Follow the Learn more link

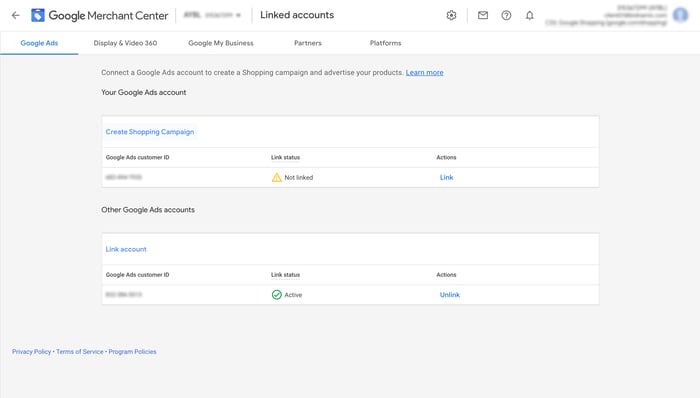[x=424, y=72]
